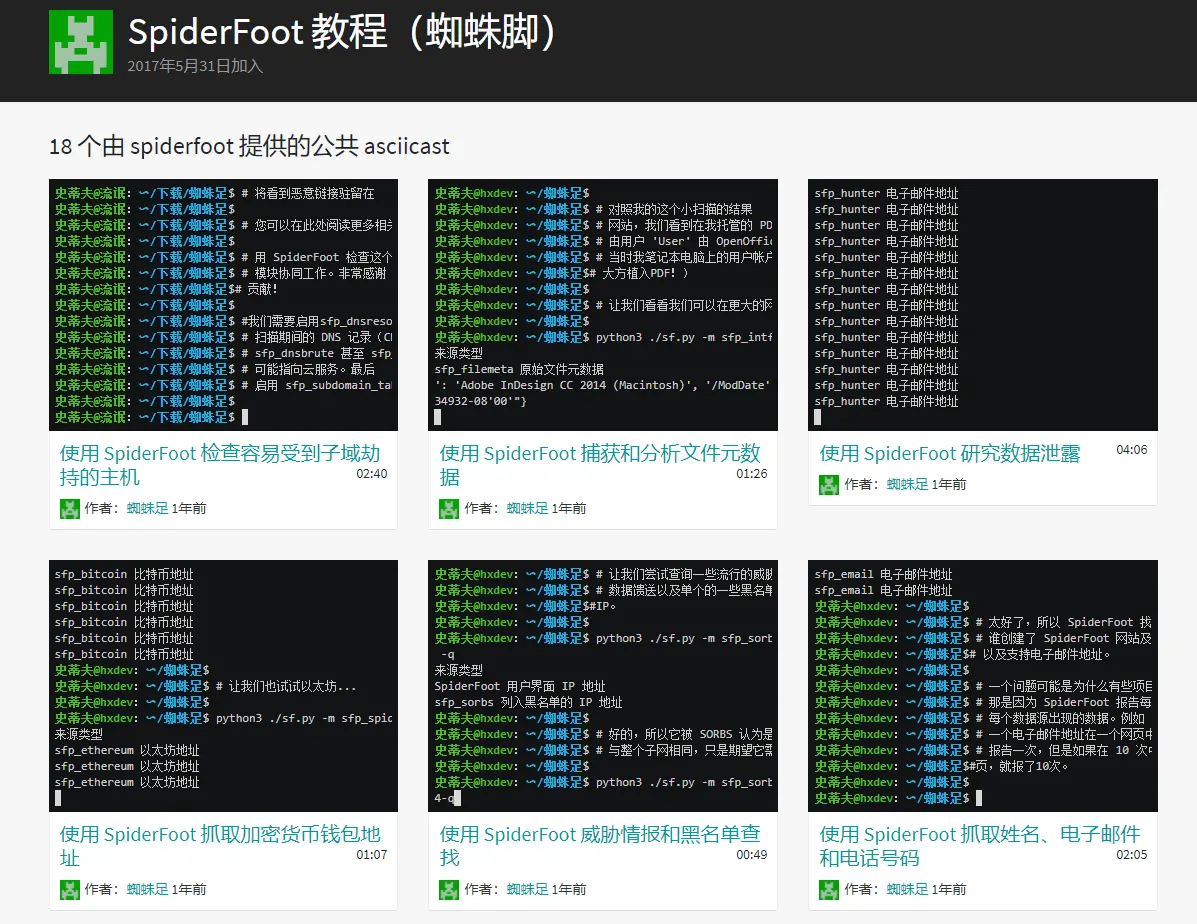The width and height of the screenshot is (1197, 924).
Task: Open the sfp_hunter email address thumbnail
Action: 982,305
